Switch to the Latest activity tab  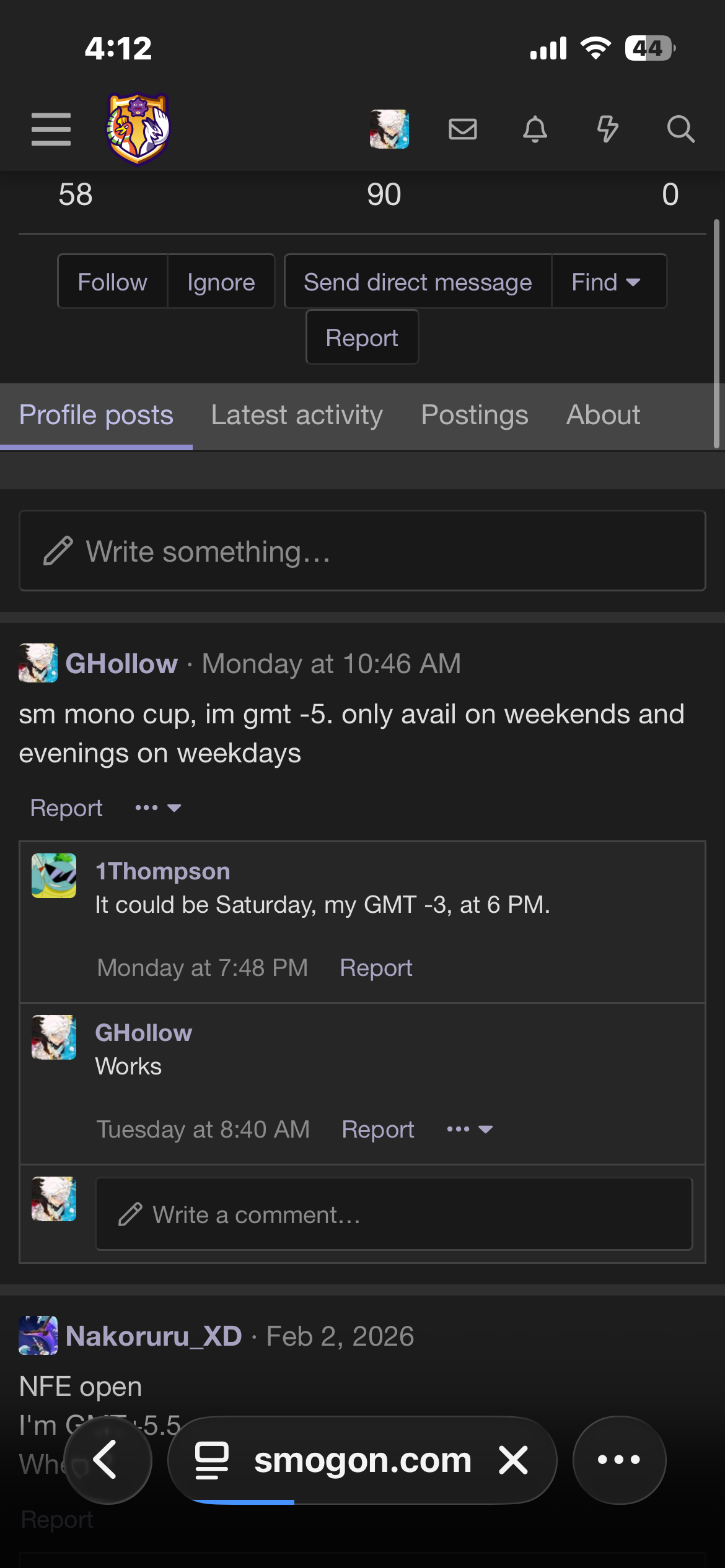click(x=297, y=415)
